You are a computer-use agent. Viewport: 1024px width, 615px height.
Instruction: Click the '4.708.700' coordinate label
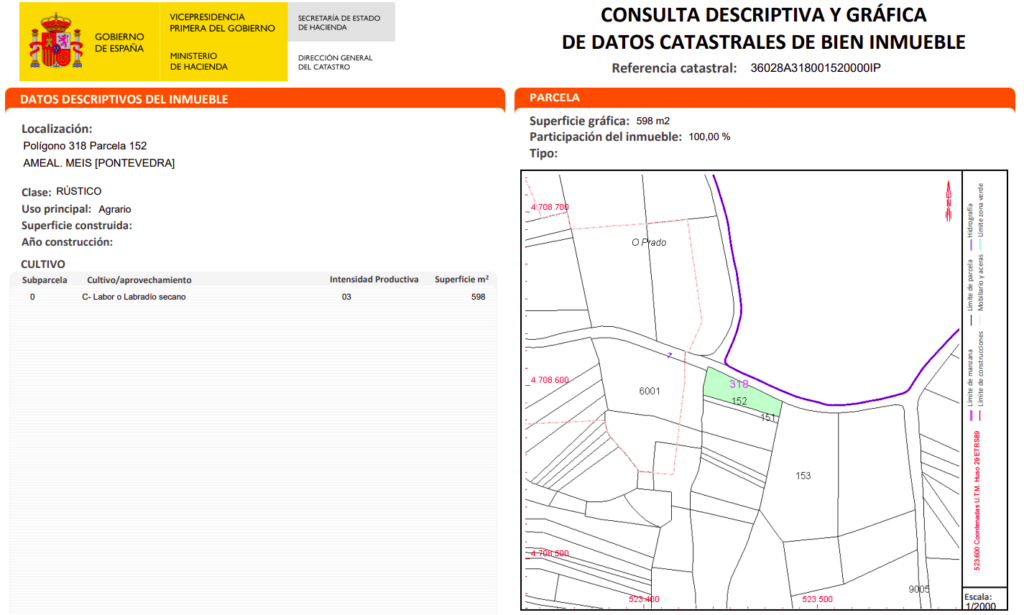(550, 207)
